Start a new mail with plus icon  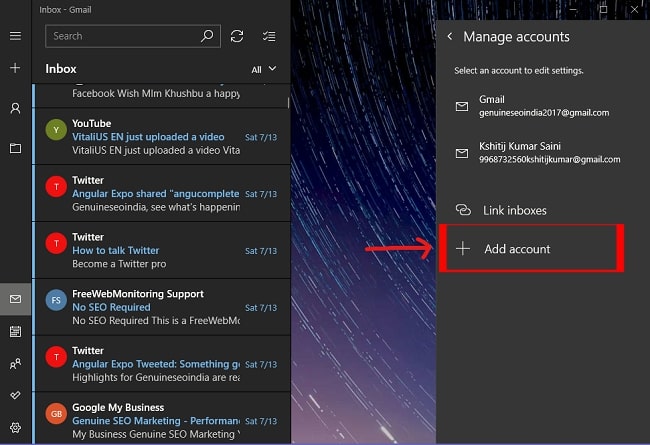pyautogui.click(x=15, y=68)
